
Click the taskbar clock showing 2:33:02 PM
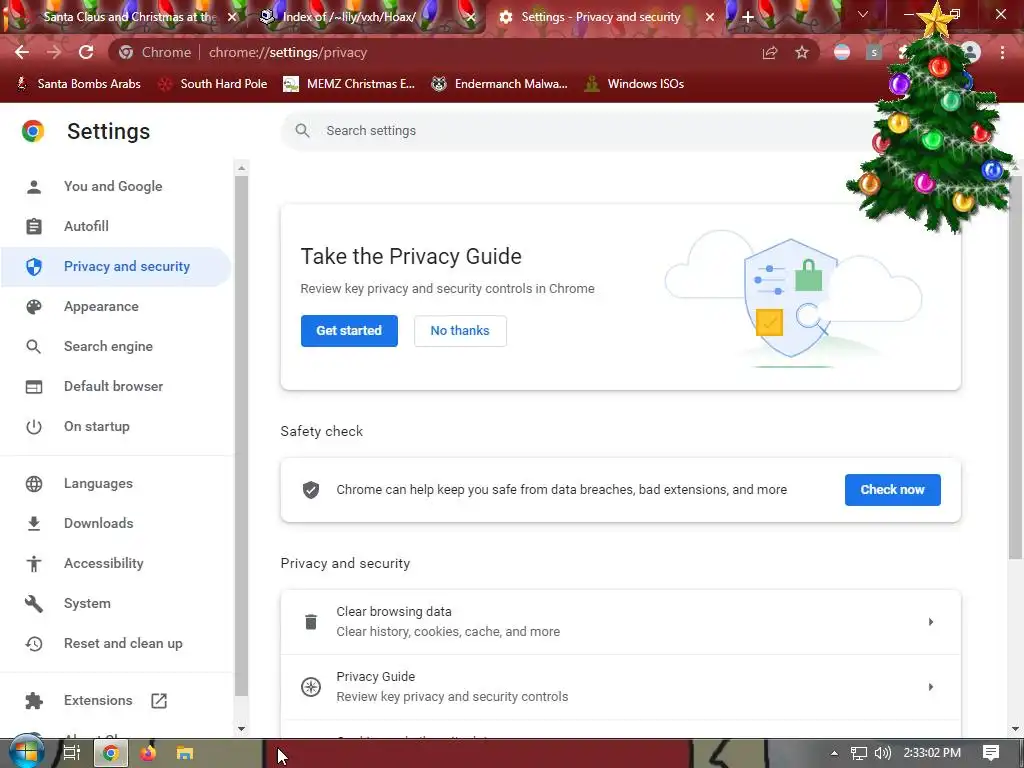[x=932, y=753]
